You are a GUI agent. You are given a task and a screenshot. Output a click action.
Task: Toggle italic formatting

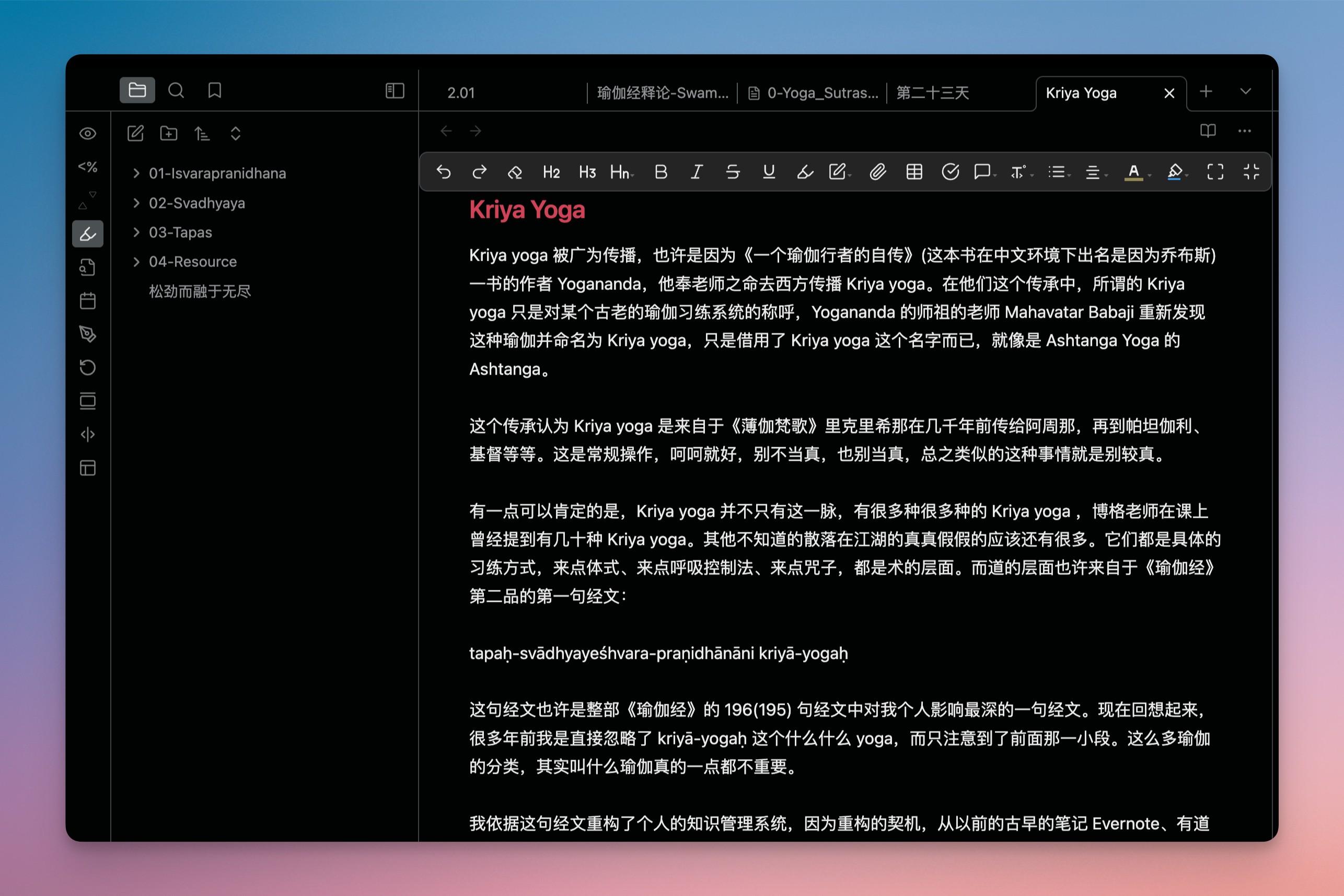(696, 171)
